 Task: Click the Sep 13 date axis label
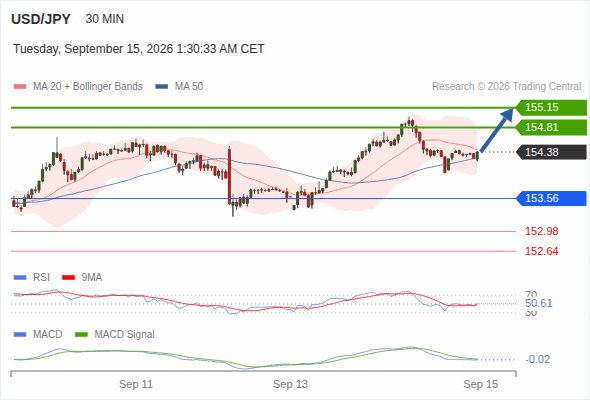pos(290,384)
